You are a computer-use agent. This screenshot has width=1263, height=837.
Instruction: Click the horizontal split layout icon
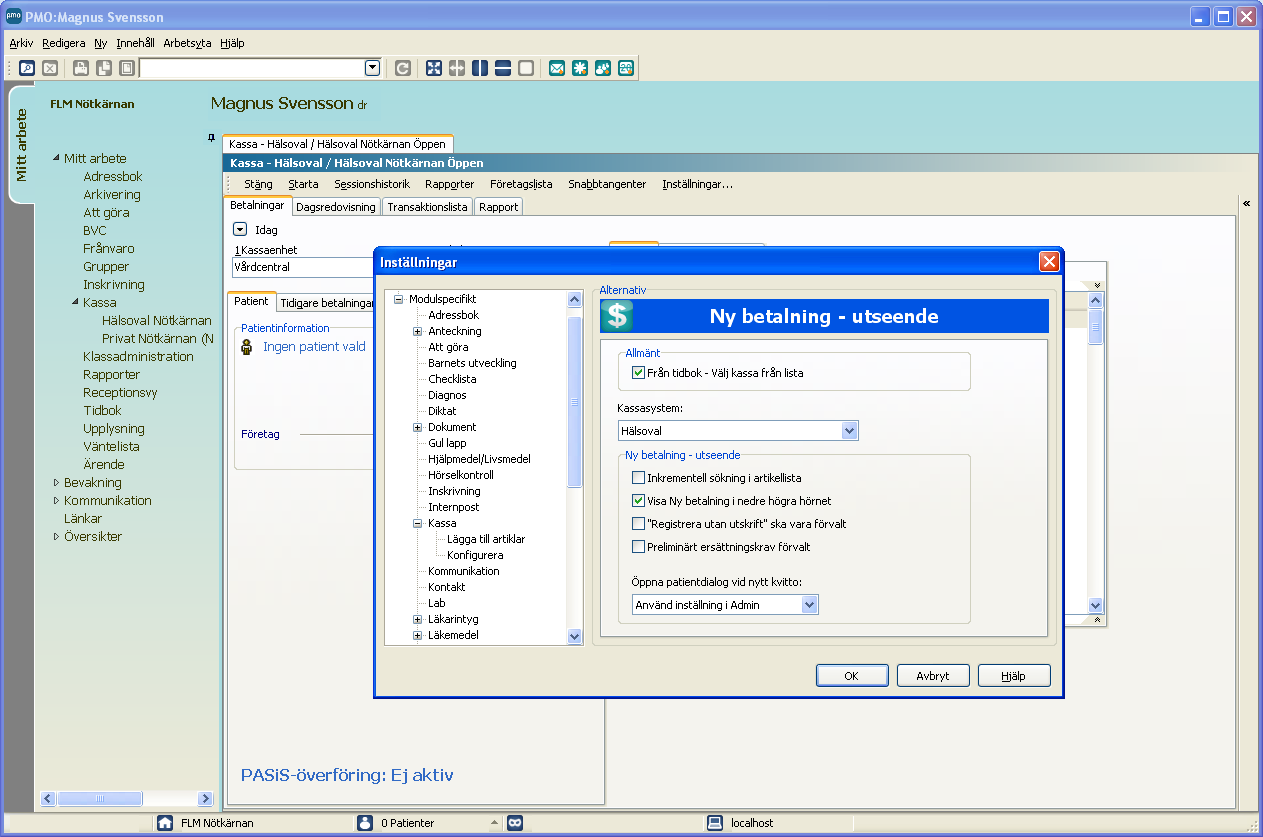point(503,68)
